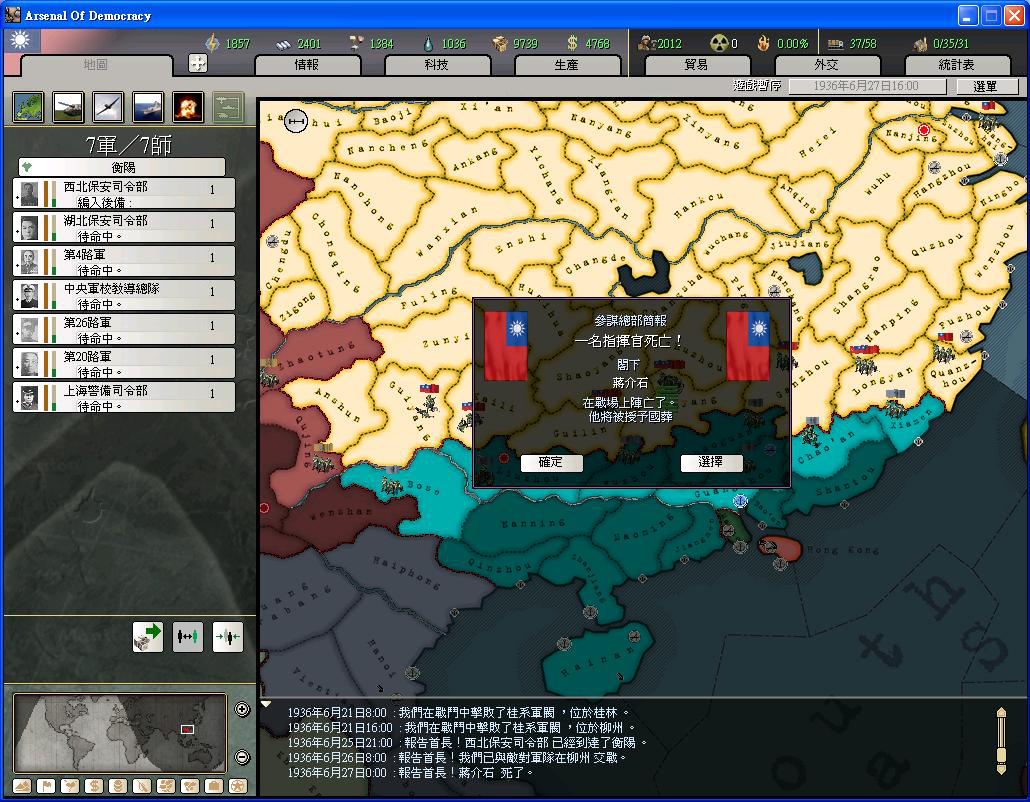
Task: Click the supplies value 9739
Action: [x=526, y=43]
